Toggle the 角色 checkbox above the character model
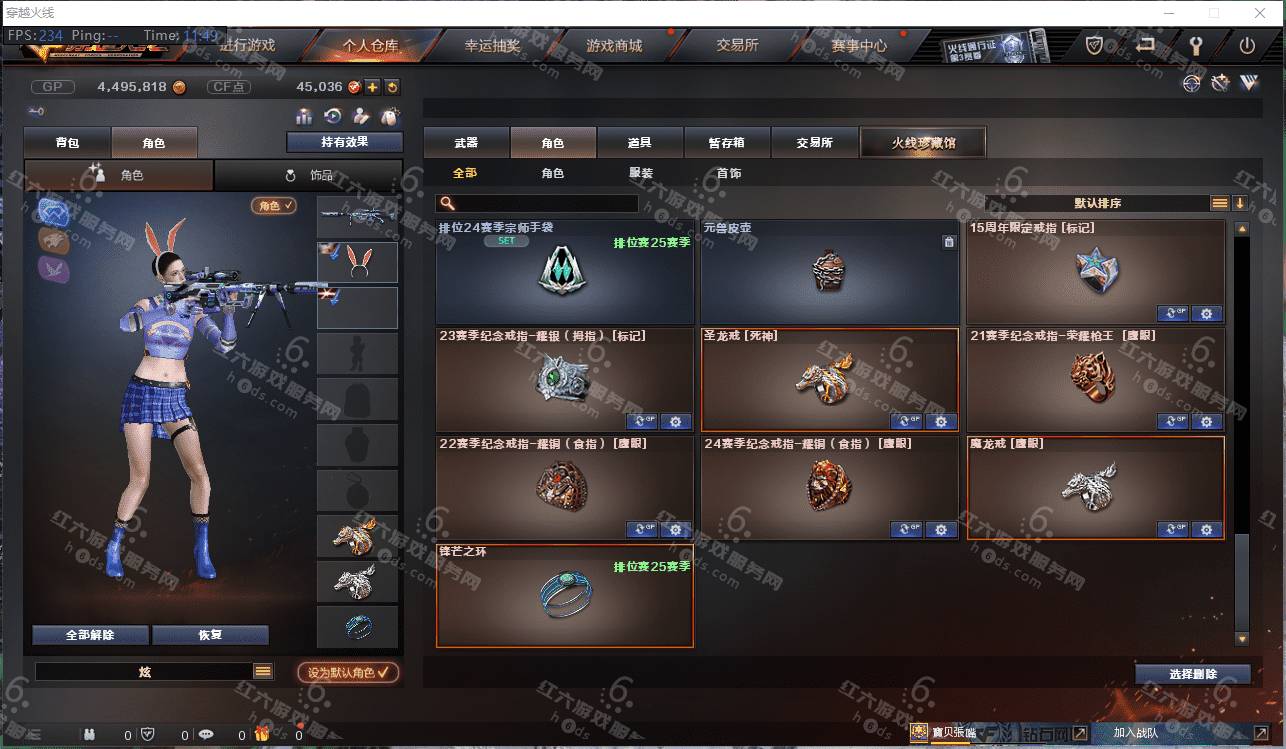Screen dimensions: 1286x749 tap(275, 205)
